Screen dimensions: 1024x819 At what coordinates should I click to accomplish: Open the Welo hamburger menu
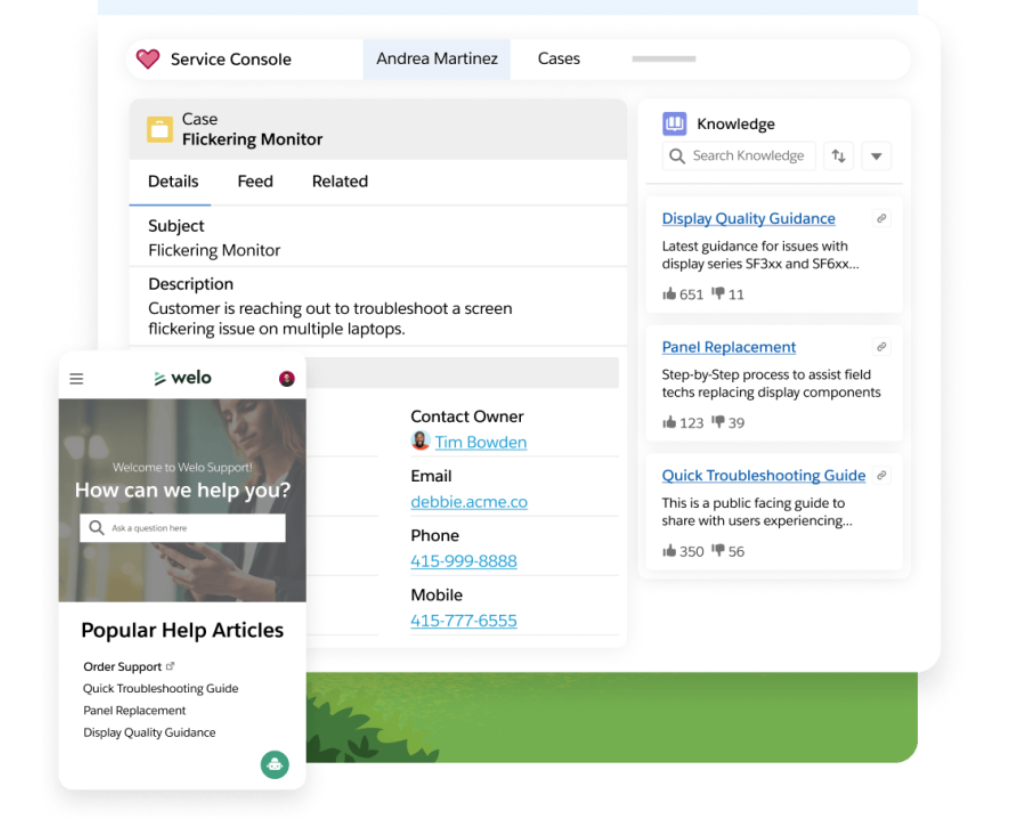pos(76,379)
